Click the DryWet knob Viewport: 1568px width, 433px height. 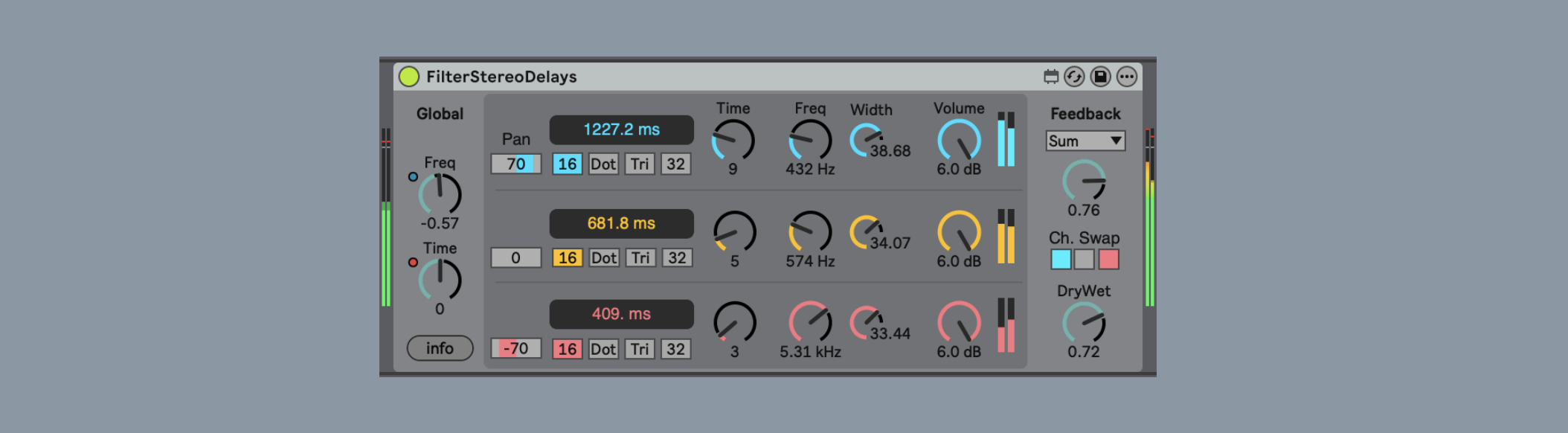(x=1084, y=324)
